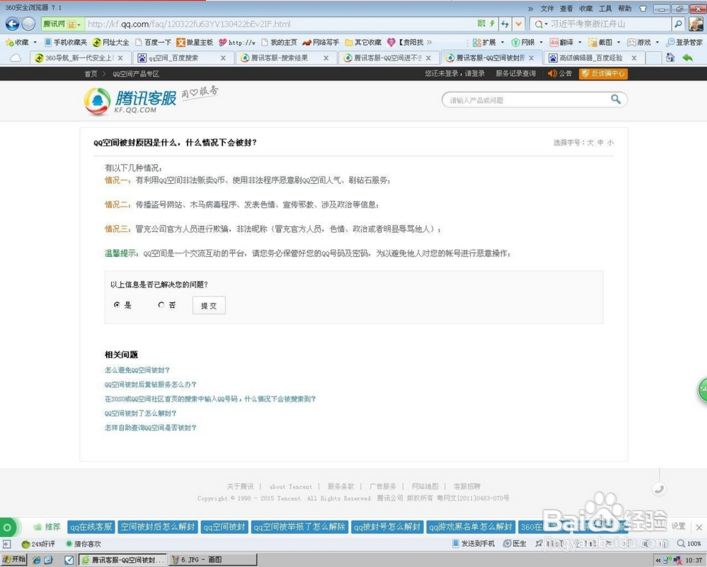Screen dimensions: 707x567
Task: Click the search magnifier in browser search box
Action: pos(678,24)
